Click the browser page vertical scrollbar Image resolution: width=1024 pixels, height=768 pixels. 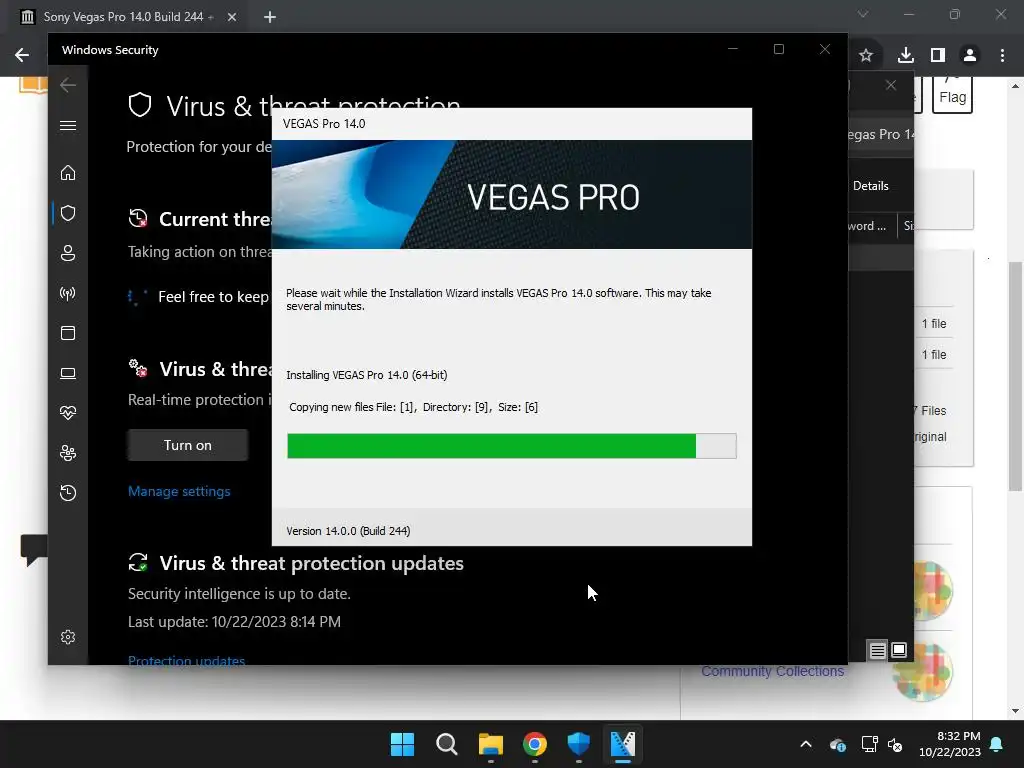point(1015,376)
